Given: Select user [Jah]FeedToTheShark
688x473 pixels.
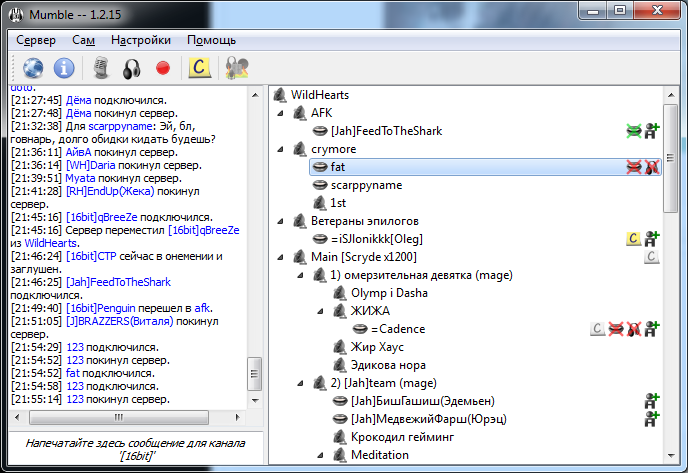Looking at the screenshot, I should point(386,131).
